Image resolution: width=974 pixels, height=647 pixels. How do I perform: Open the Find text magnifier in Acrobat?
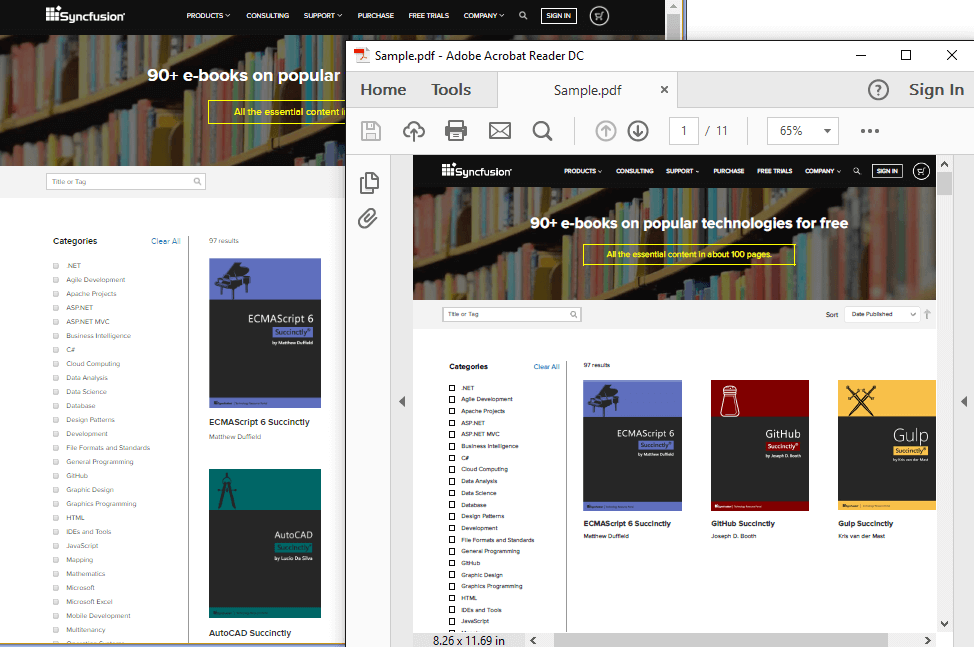click(x=542, y=131)
